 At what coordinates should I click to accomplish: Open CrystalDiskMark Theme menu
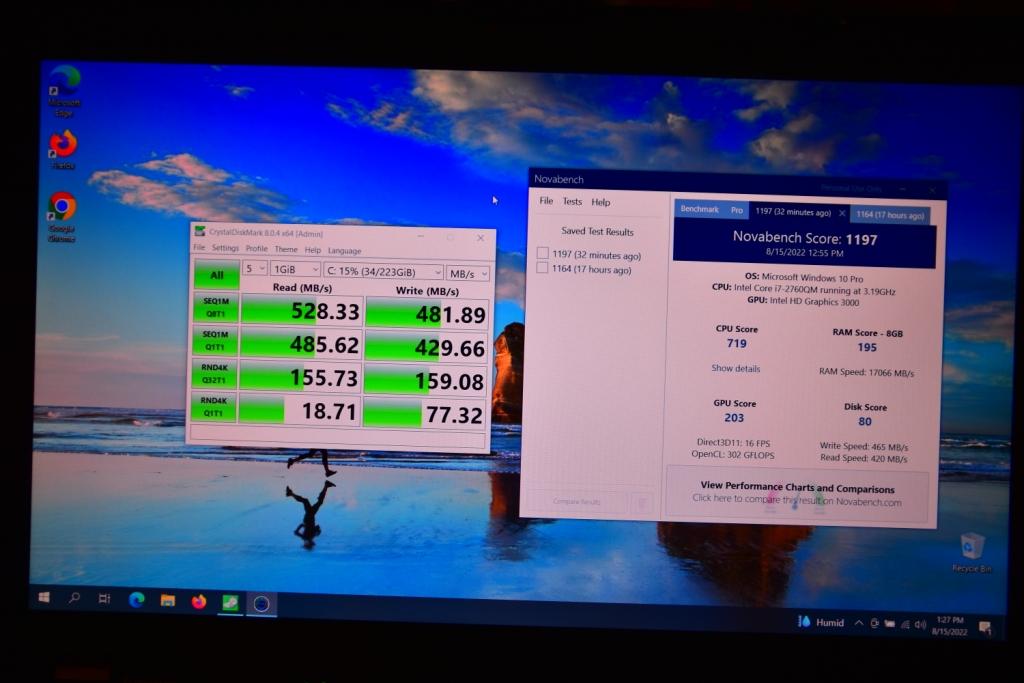tap(286, 249)
